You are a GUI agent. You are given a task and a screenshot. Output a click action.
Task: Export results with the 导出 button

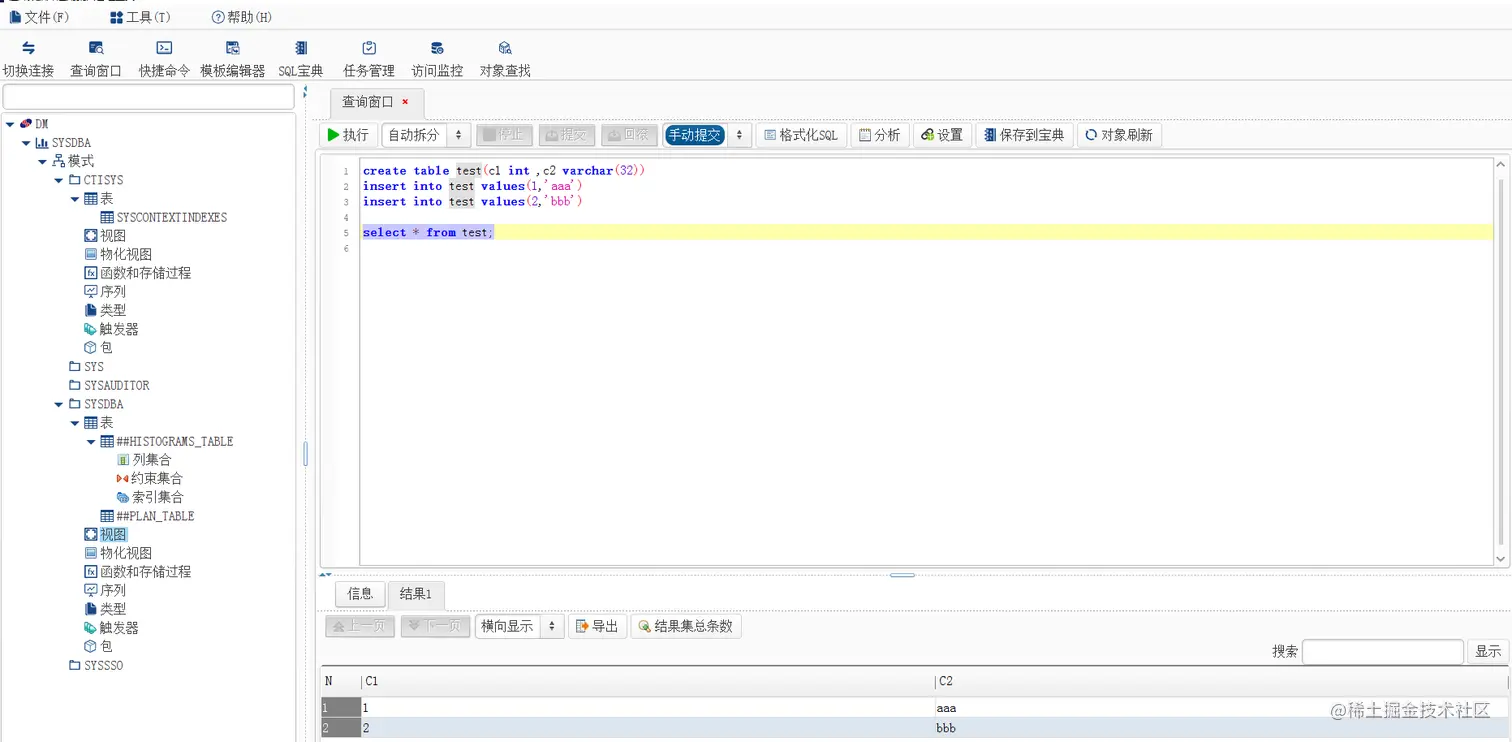[x=597, y=626]
